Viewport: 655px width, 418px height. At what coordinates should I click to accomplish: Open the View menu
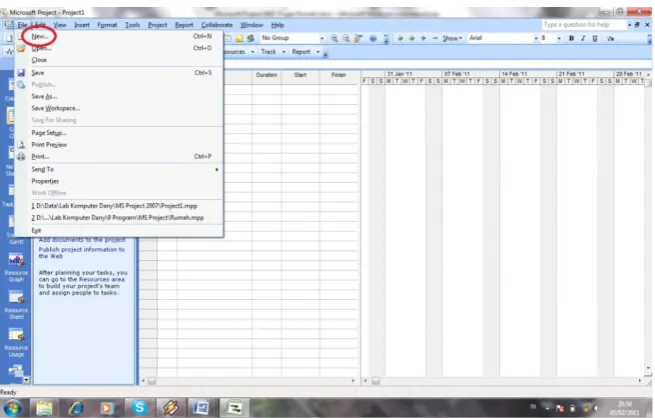pos(60,25)
